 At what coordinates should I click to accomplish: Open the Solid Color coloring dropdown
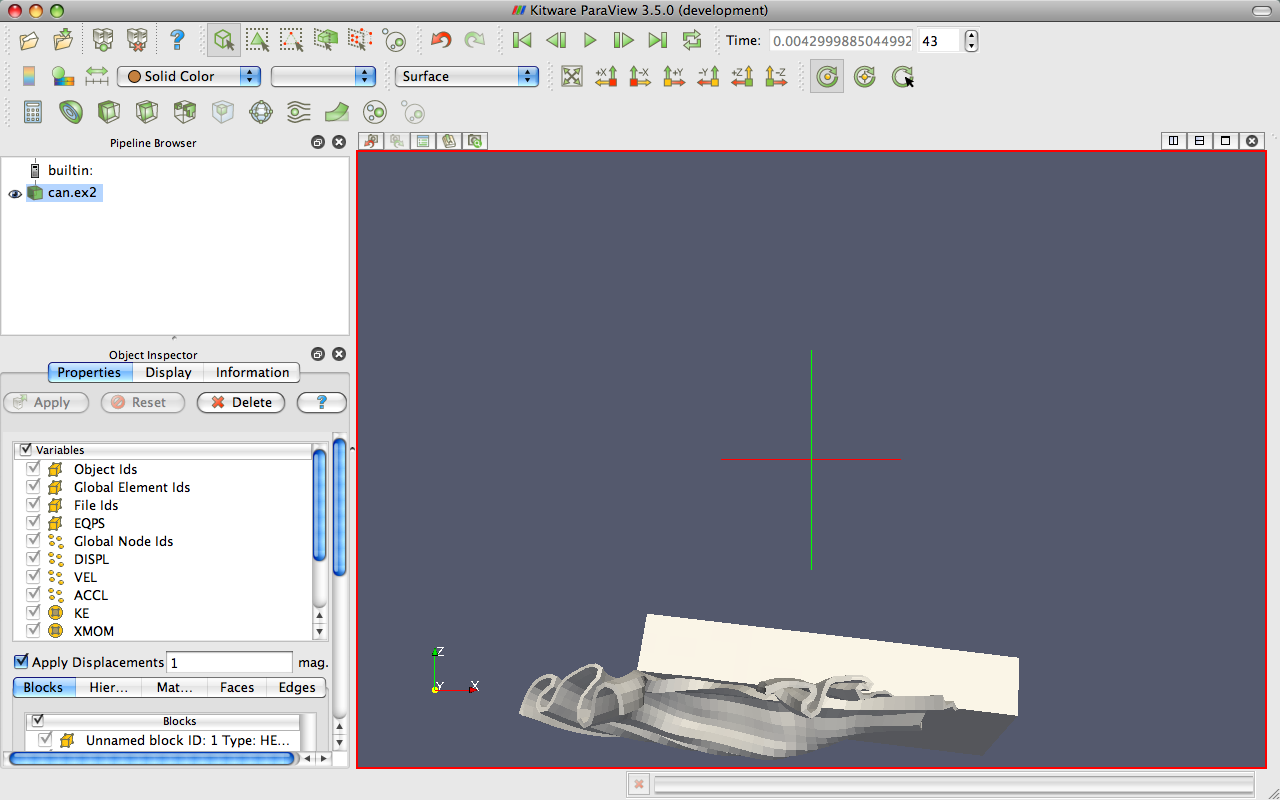pyautogui.click(x=189, y=76)
